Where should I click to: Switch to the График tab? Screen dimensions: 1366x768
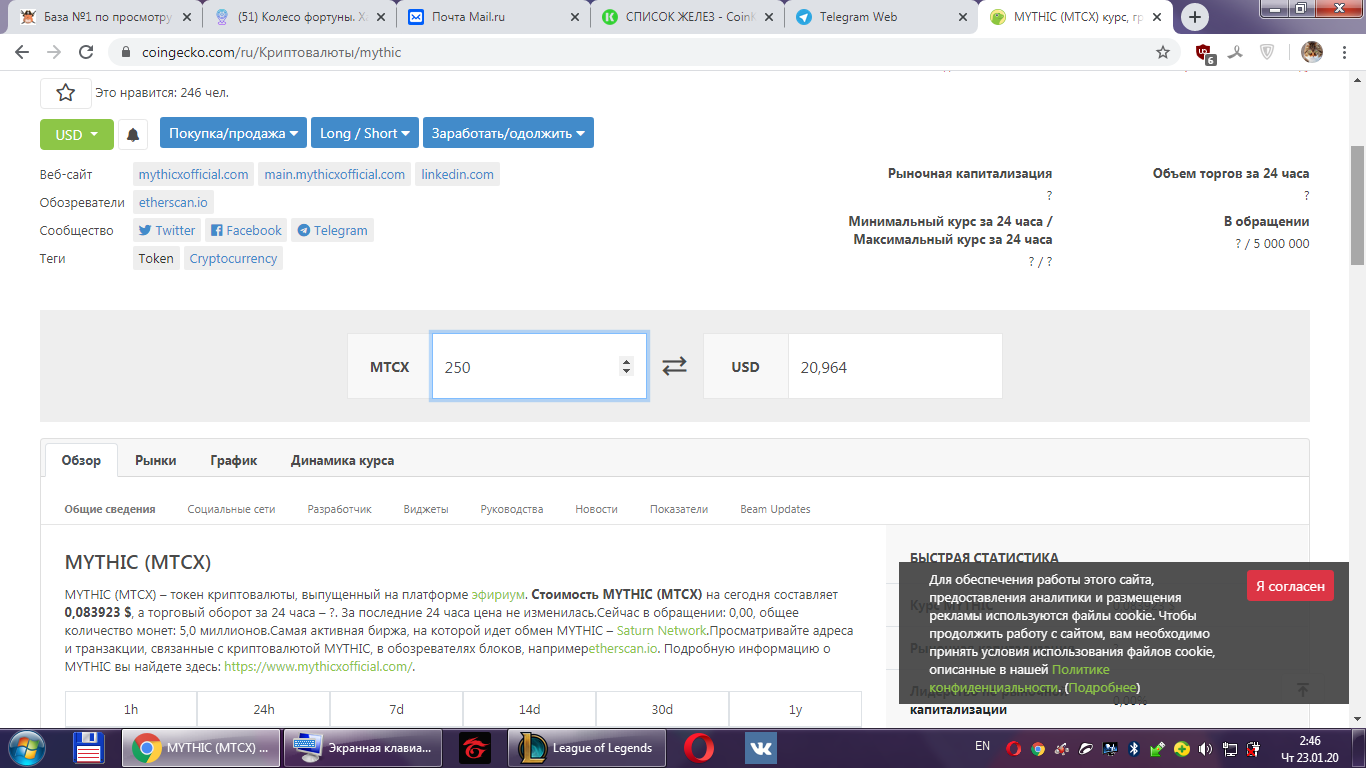point(234,460)
